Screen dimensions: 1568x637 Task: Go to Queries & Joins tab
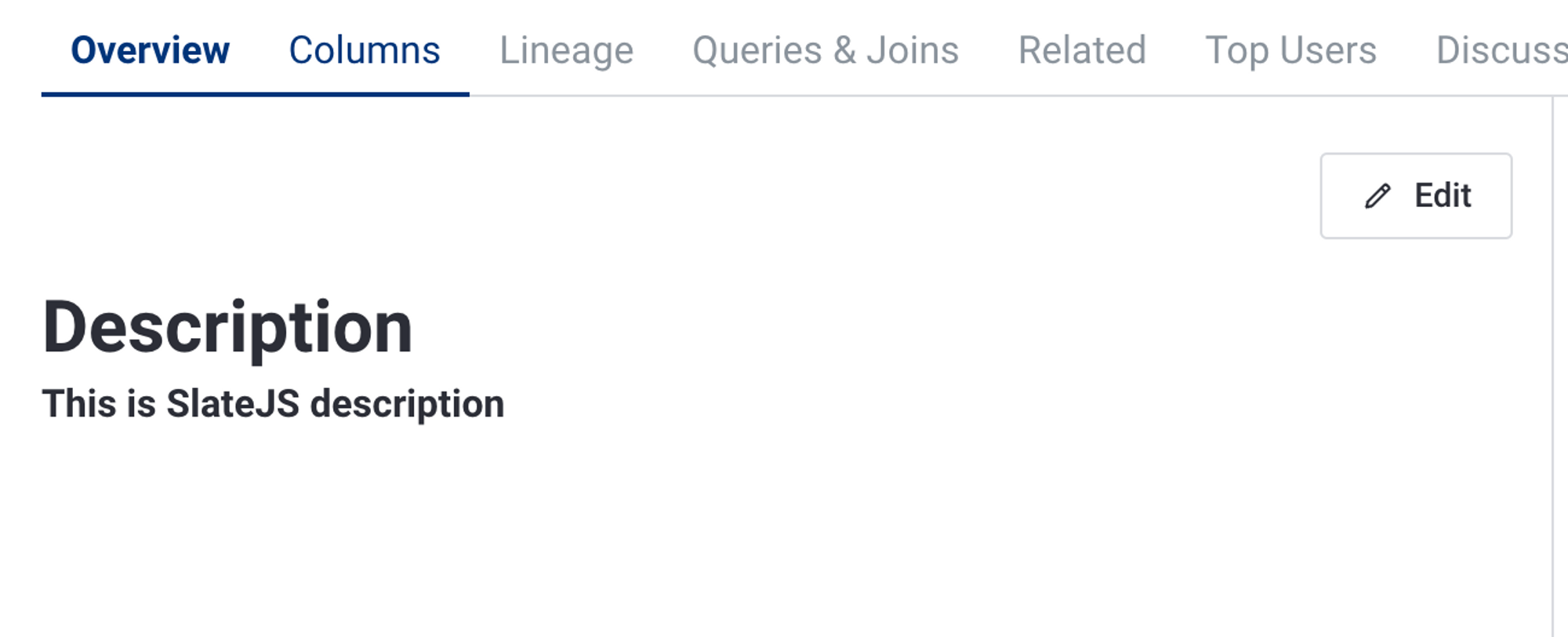[825, 50]
